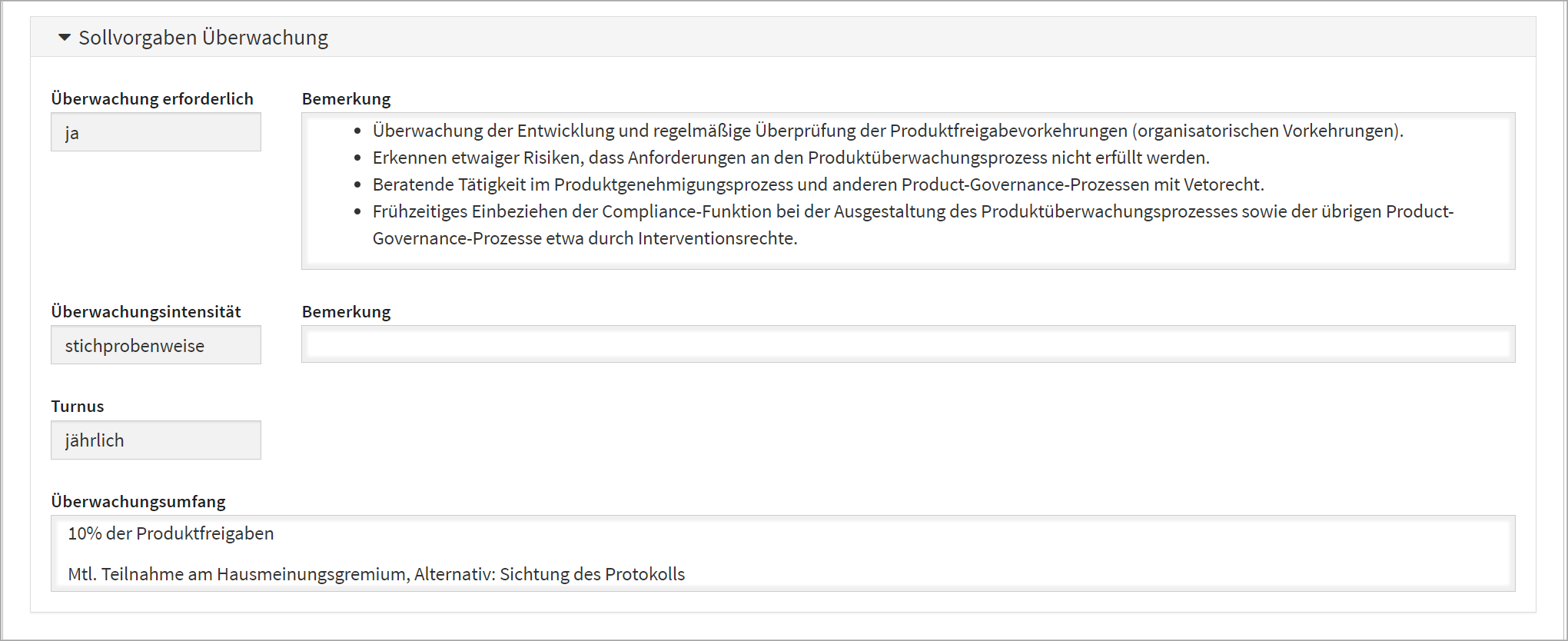This screenshot has height=641, width=1568.
Task: Click the Überwachungsumfang label
Action: click(138, 501)
